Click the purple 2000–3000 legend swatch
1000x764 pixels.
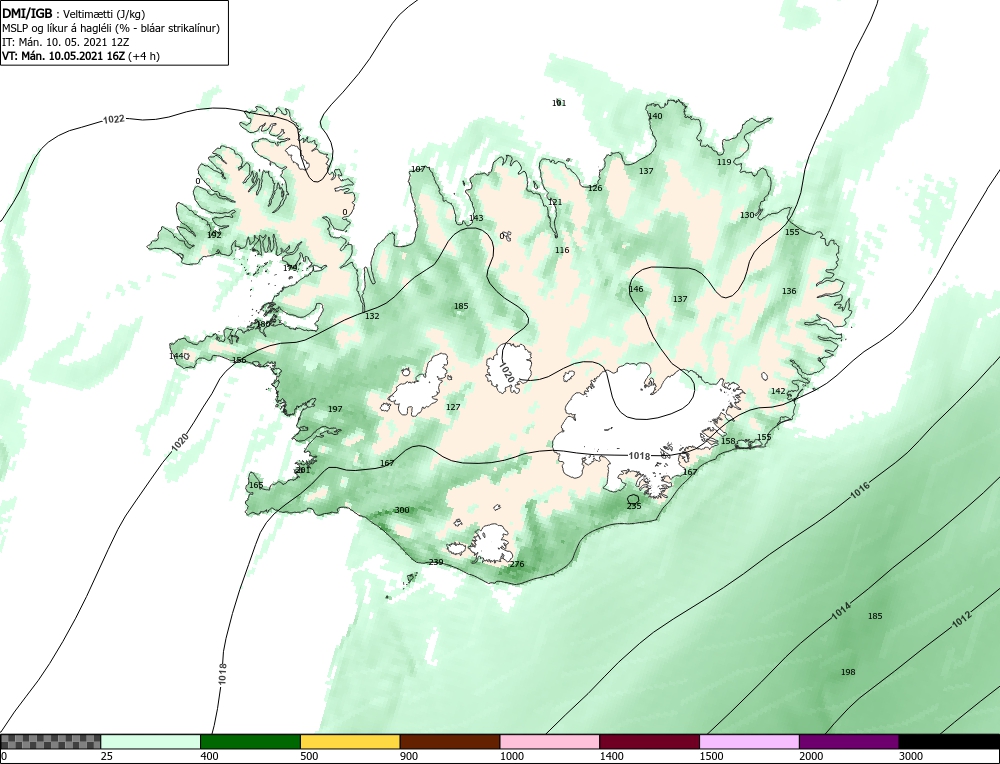click(849, 741)
